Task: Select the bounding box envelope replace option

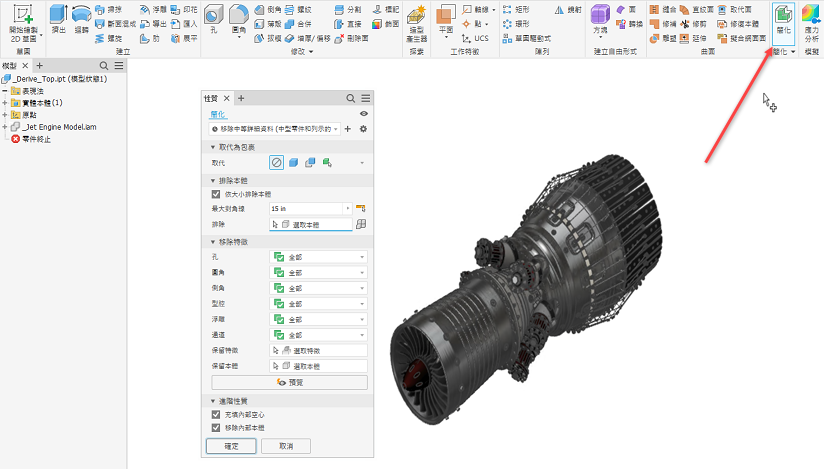Action: coord(293,162)
